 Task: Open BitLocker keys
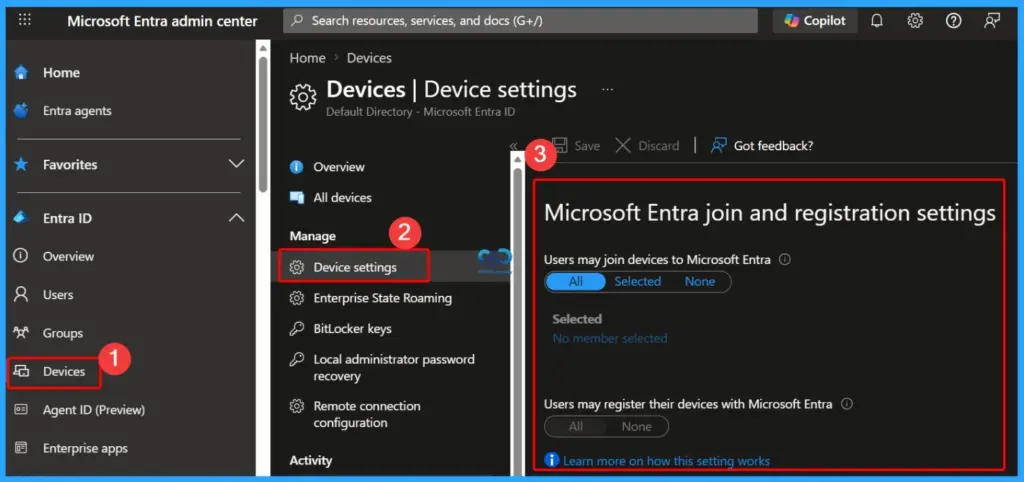(x=352, y=329)
